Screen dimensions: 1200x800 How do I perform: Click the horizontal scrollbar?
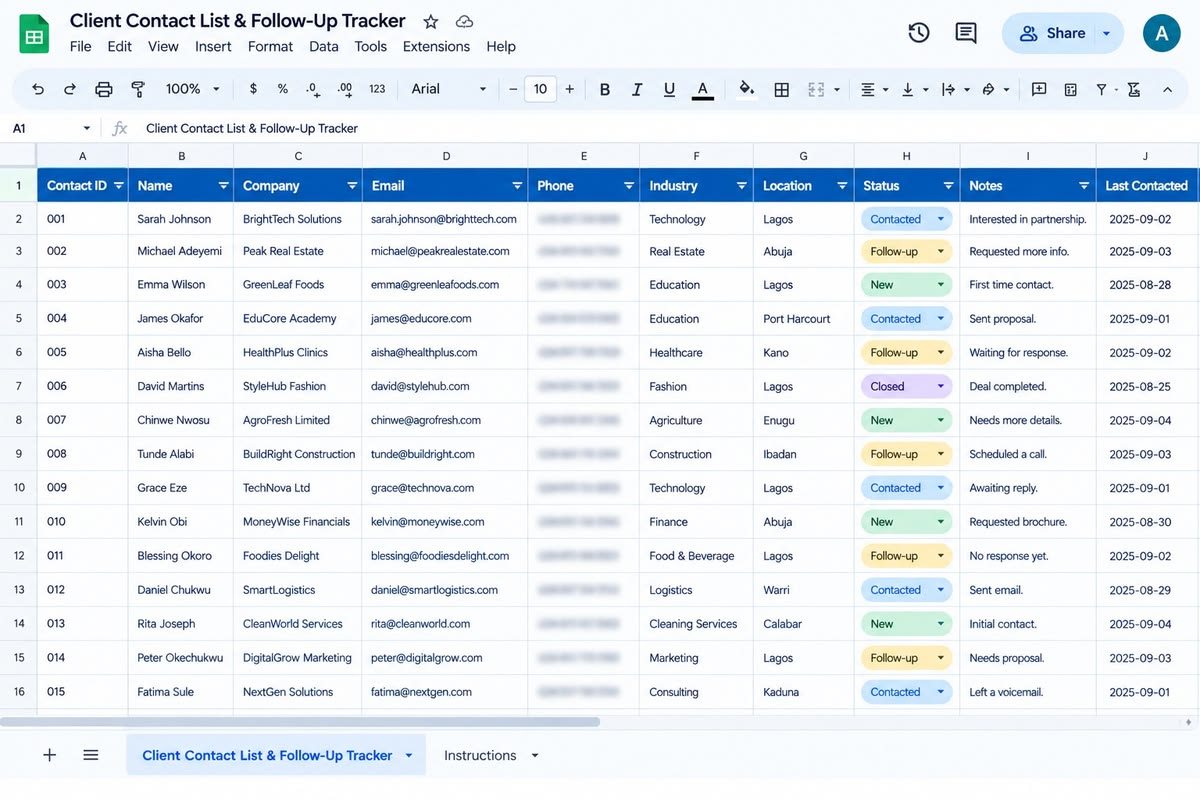click(x=300, y=721)
